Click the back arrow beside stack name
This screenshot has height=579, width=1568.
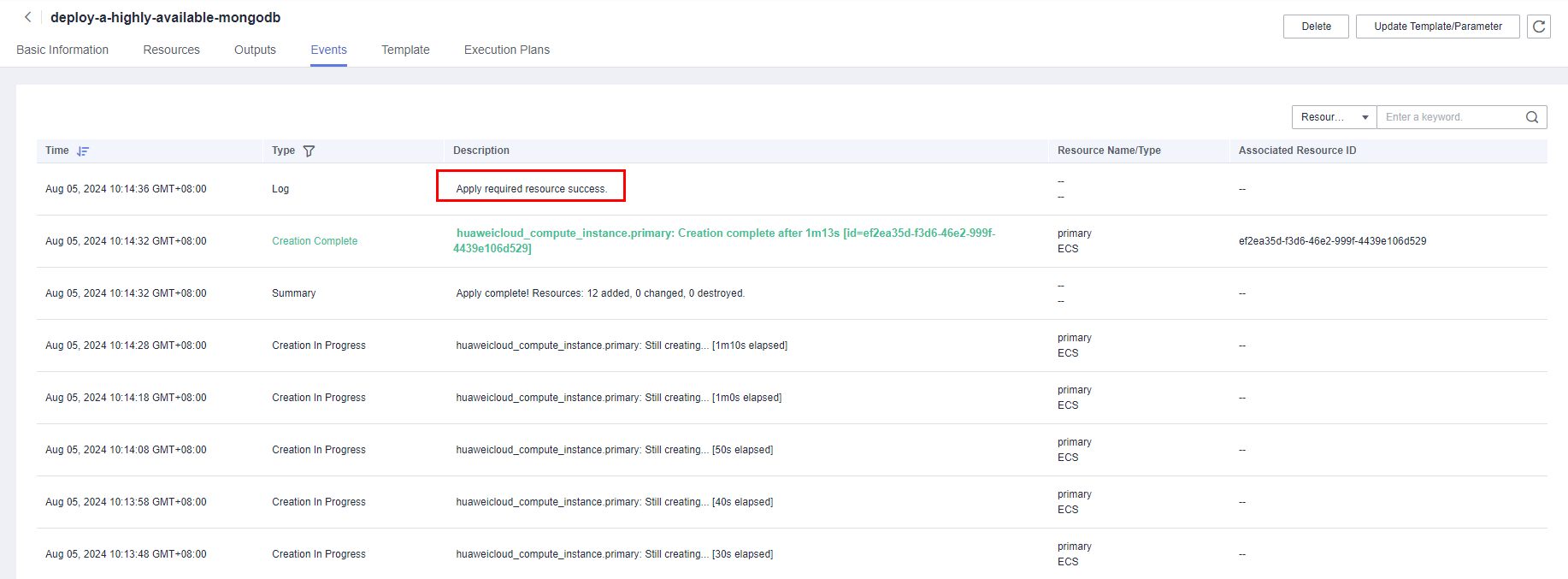point(27,17)
